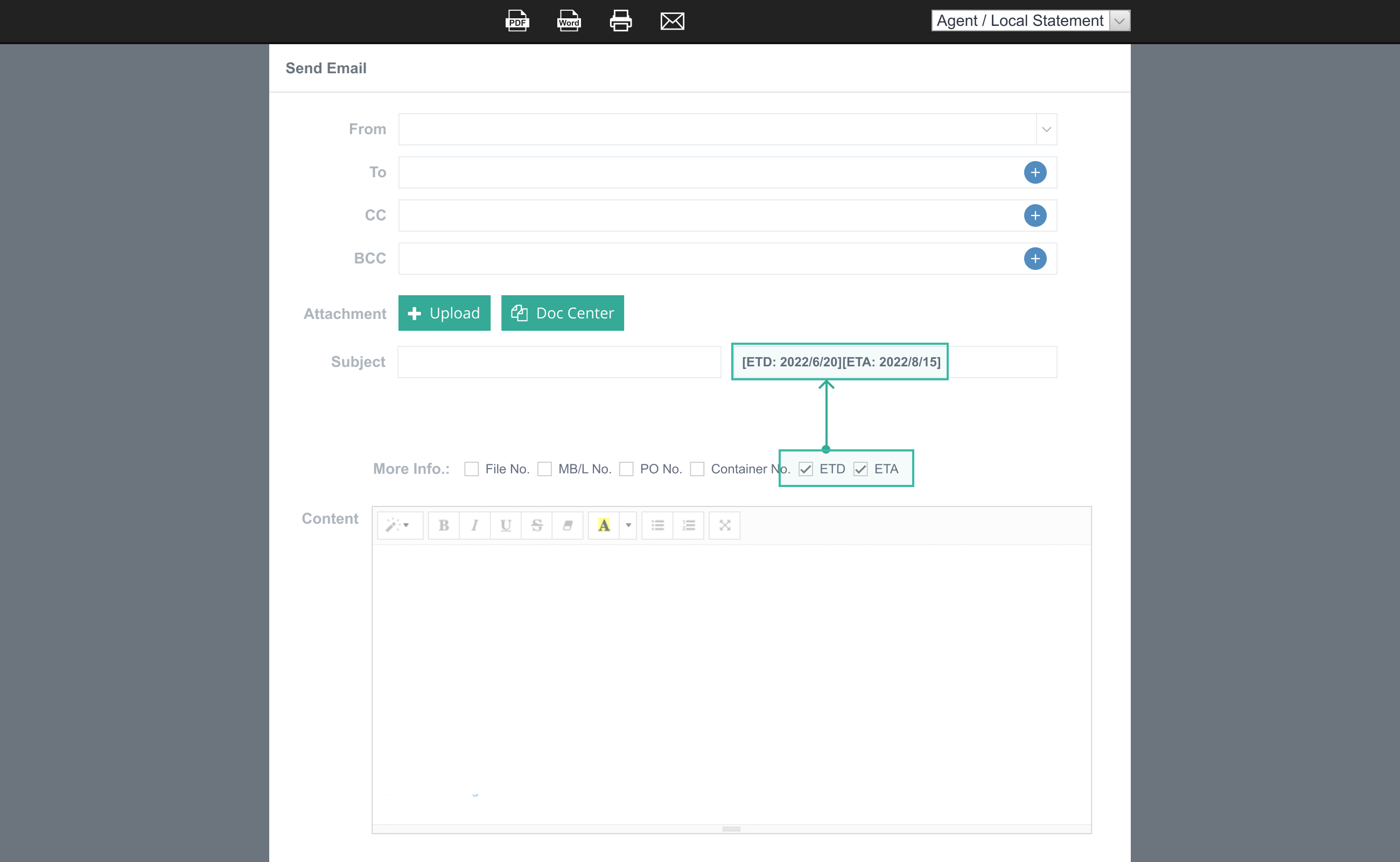Add a recipient to the BCC field
The height and width of the screenshot is (862, 1400).
point(1035,259)
